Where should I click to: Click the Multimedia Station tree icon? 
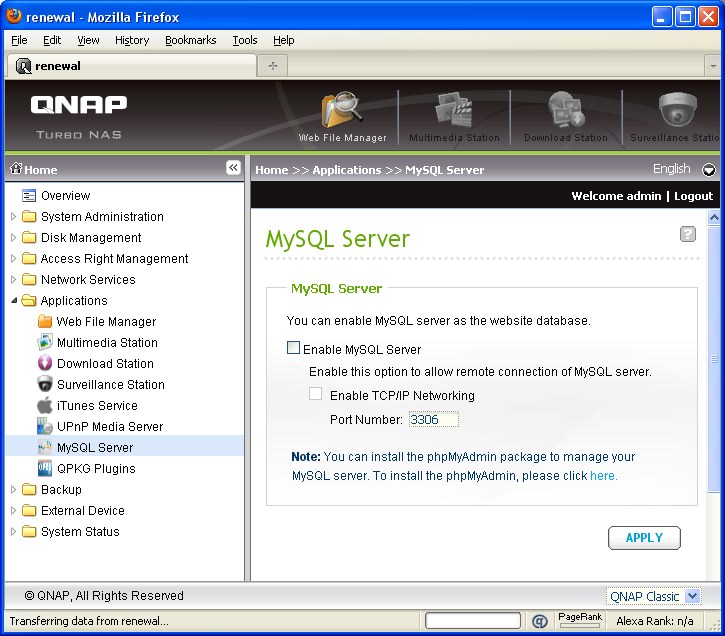click(45, 342)
